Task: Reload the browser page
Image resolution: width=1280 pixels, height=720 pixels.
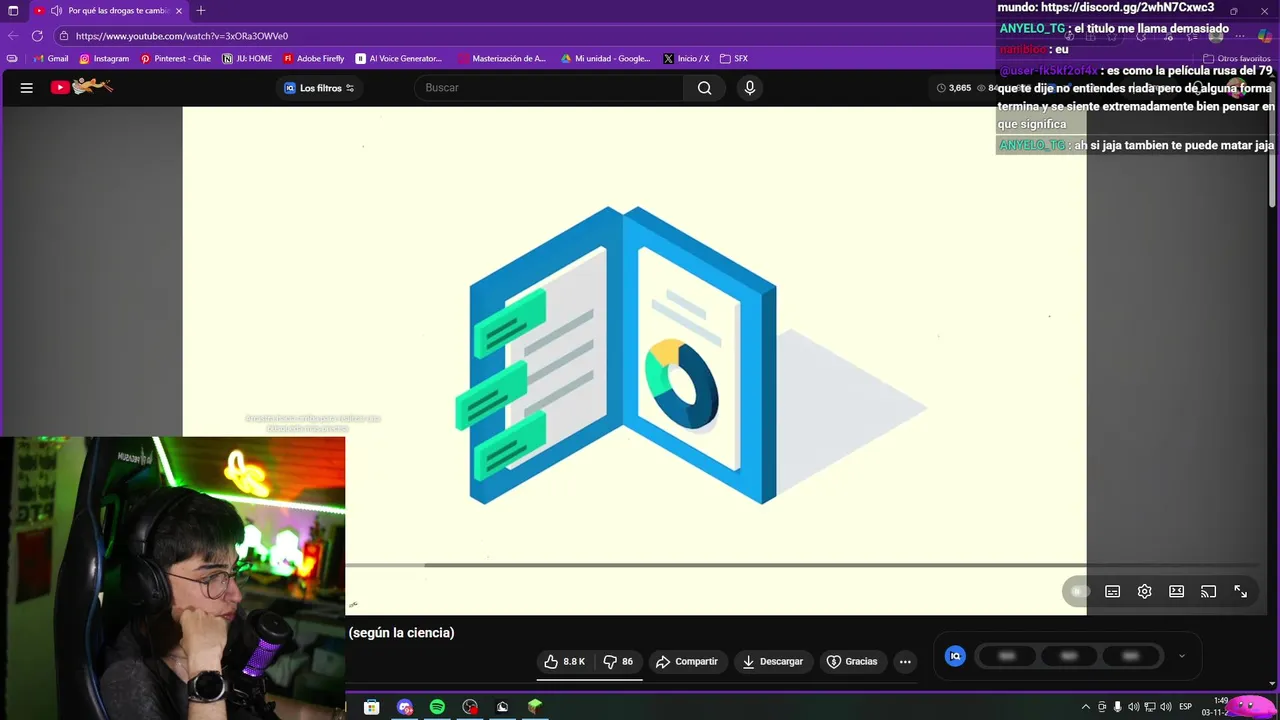Action: coord(37,36)
